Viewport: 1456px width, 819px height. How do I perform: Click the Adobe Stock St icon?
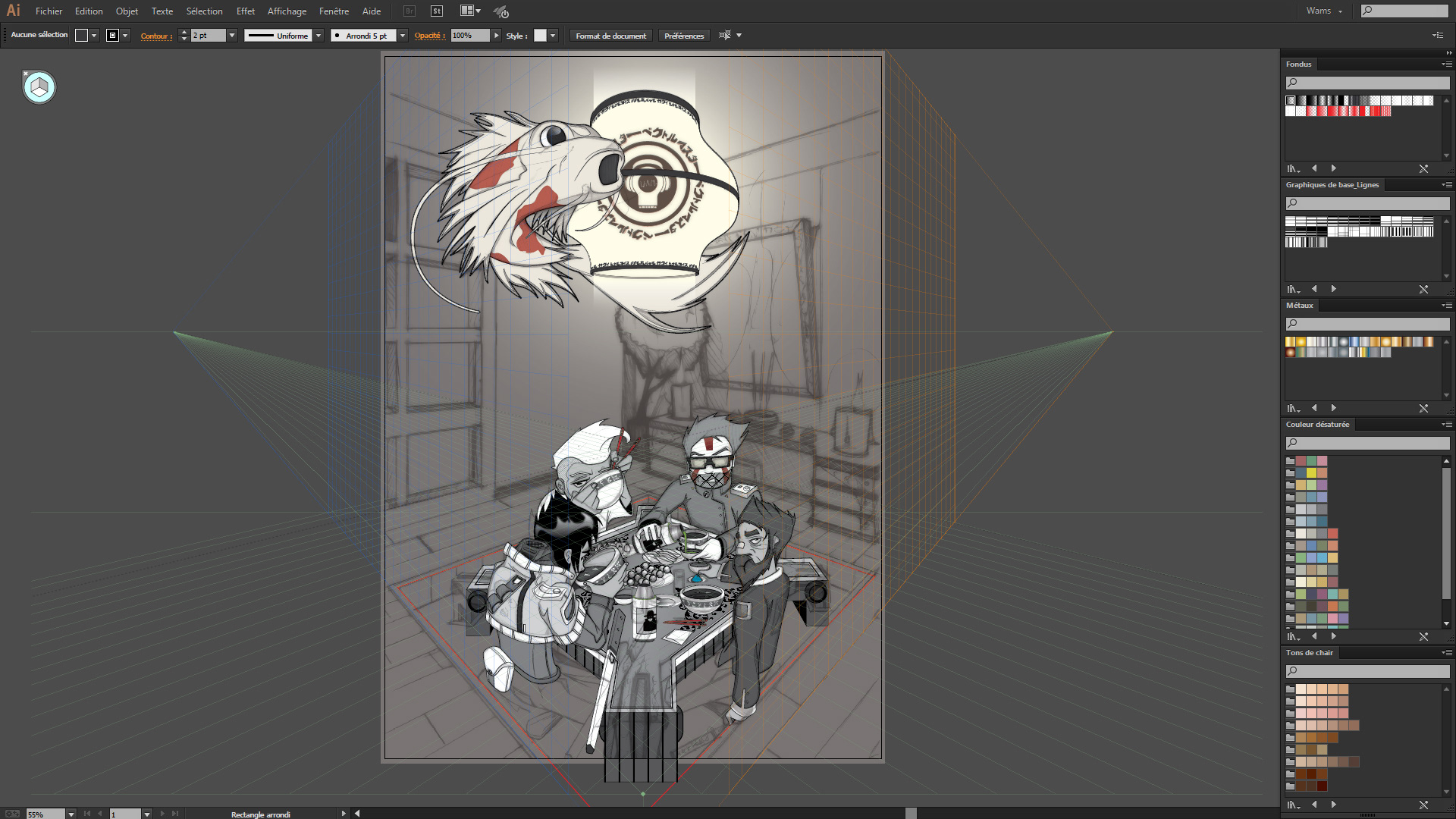(x=437, y=11)
